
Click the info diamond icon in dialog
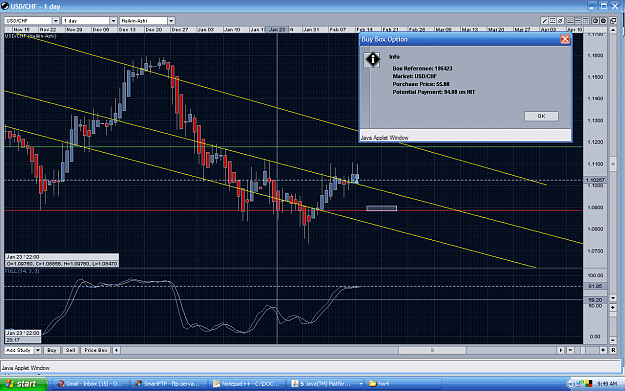pyautogui.click(x=372, y=60)
